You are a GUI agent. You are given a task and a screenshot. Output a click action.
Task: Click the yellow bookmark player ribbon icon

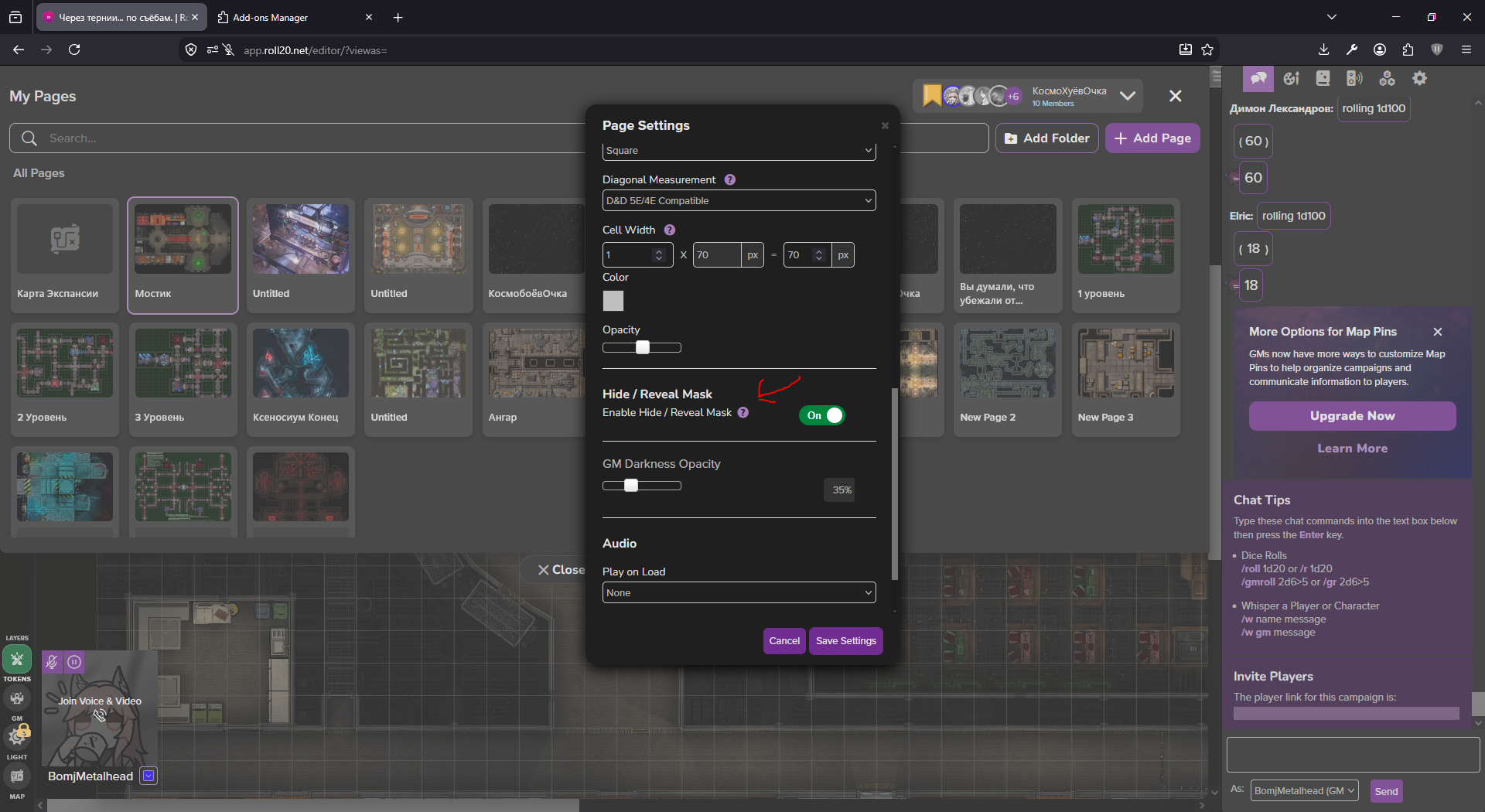click(932, 95)
